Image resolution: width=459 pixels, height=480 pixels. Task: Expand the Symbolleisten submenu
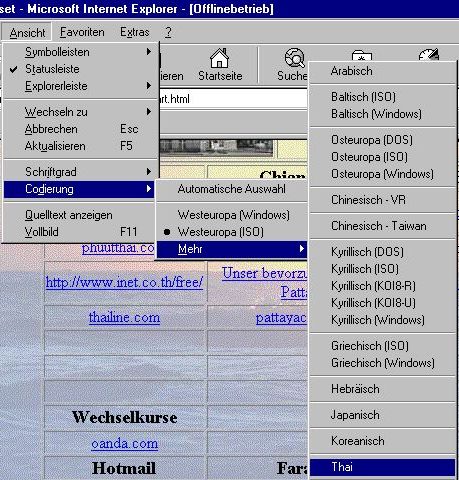pyautogui.click(x=80, y=52)
